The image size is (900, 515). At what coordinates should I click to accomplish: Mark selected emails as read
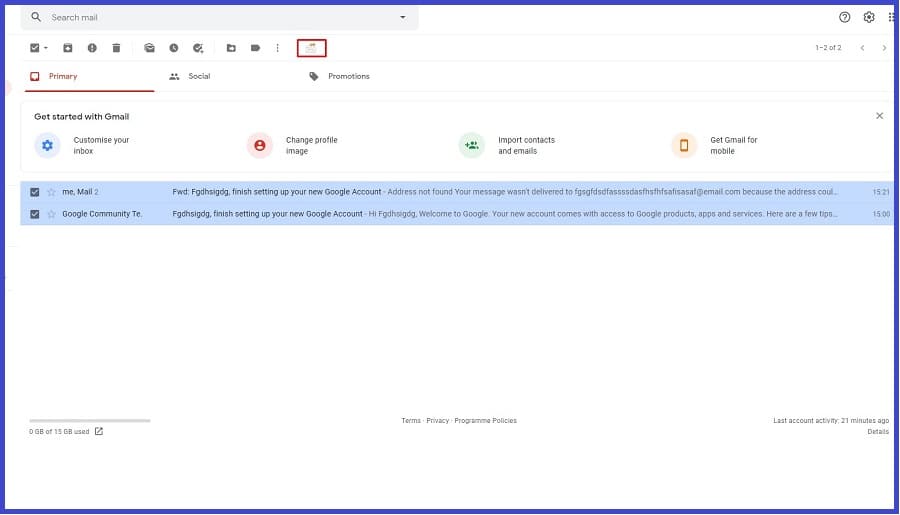click(149, 48)
